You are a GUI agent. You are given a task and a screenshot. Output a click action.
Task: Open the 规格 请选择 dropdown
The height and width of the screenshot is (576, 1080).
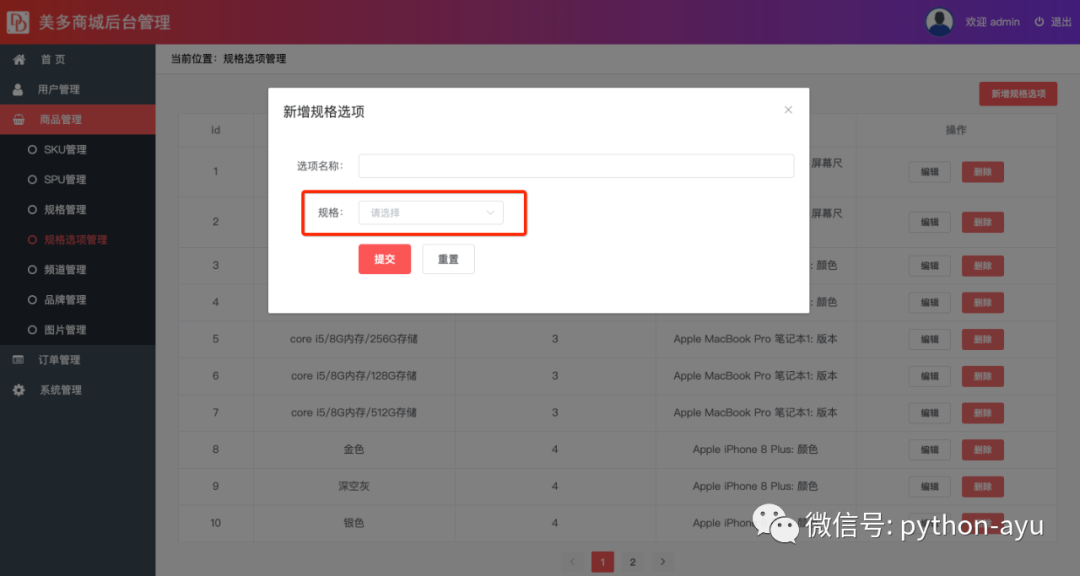(430, 213)
